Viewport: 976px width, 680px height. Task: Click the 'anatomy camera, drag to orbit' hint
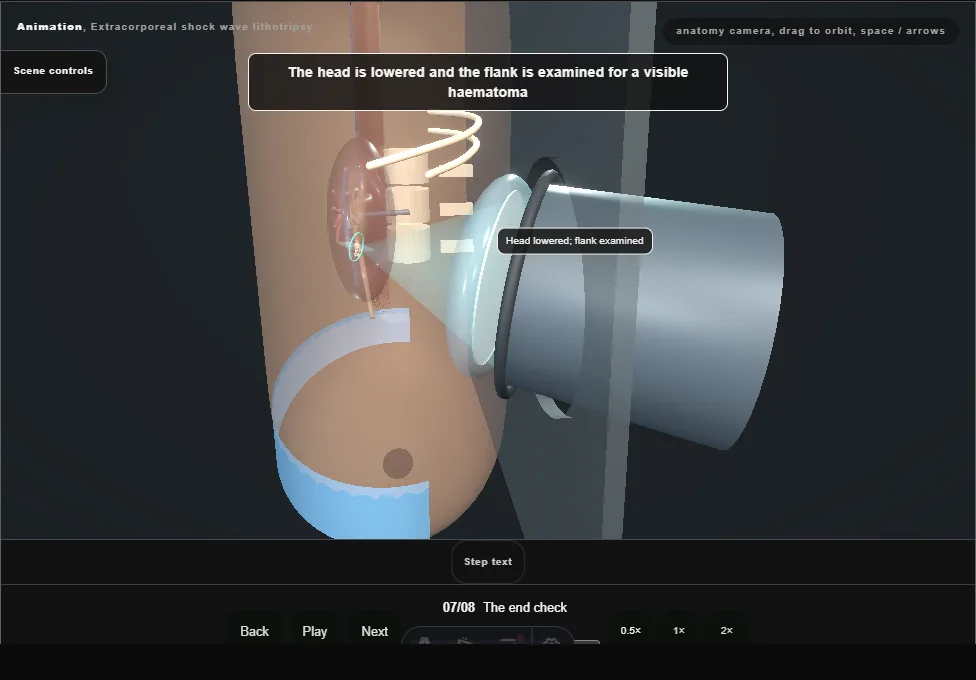click(810, 31)
